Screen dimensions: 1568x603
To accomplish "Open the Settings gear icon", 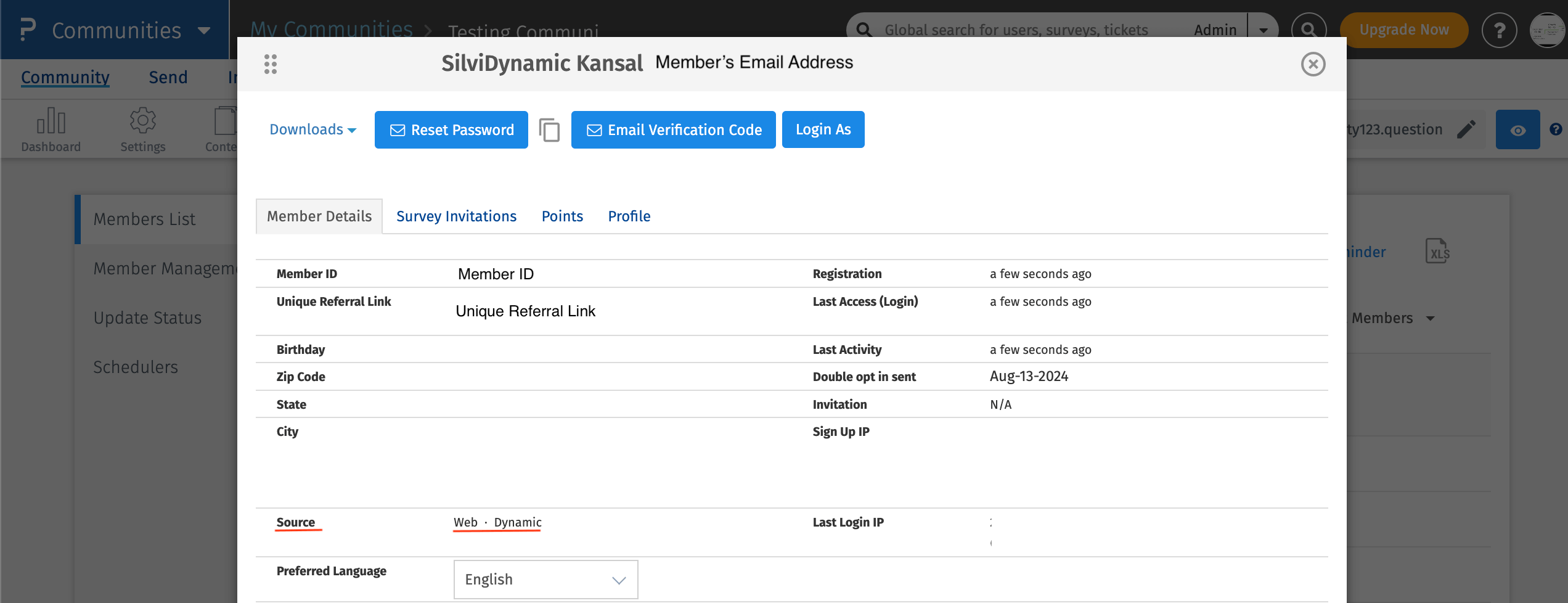I will (x=142, y=121).
